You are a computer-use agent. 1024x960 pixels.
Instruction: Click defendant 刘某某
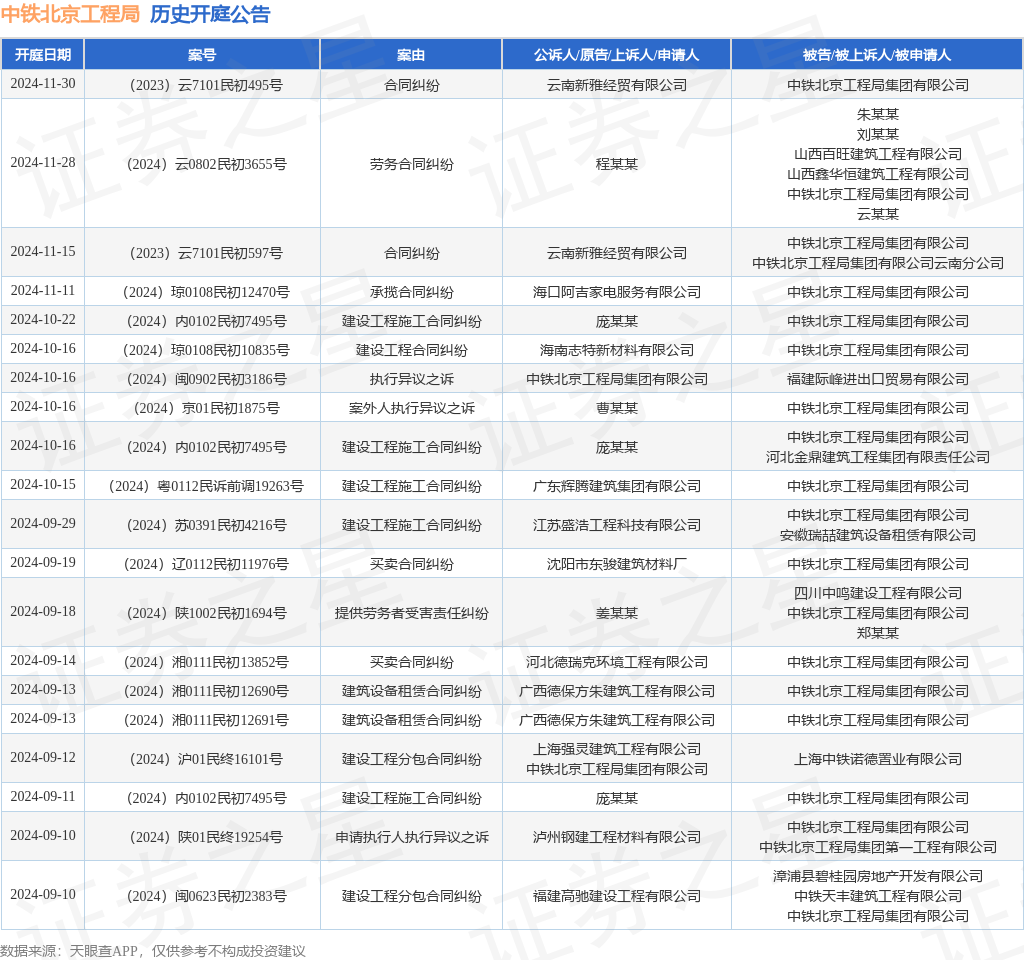[878, 135]
